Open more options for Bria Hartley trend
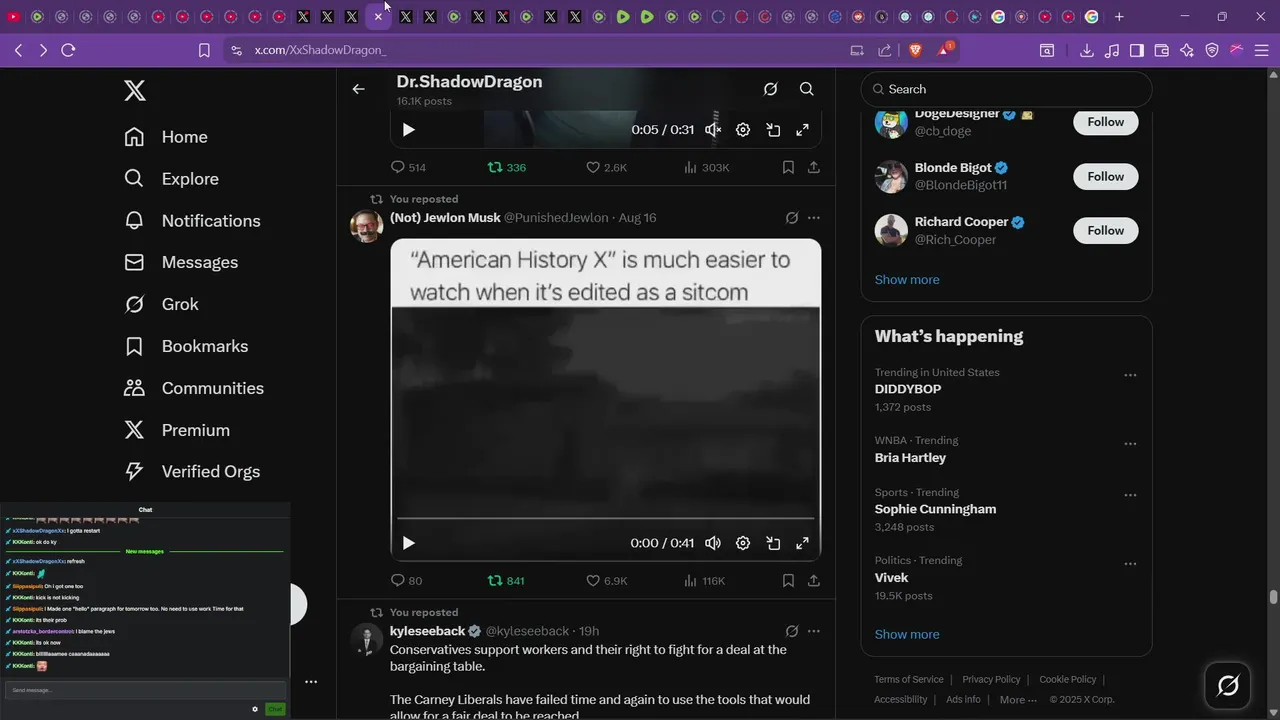Image resolution: width=1280 pixels, height=720 pixels. 1130,443
